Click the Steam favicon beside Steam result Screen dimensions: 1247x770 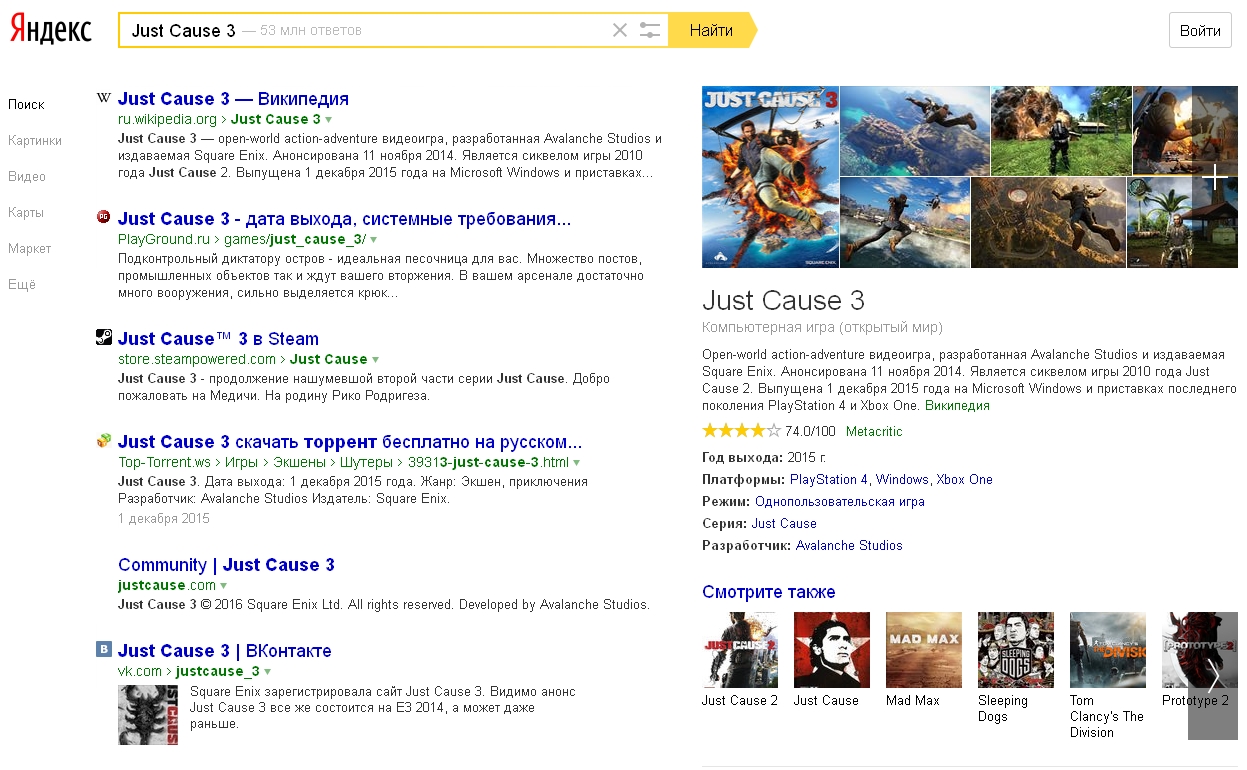(x=104, y=337)
